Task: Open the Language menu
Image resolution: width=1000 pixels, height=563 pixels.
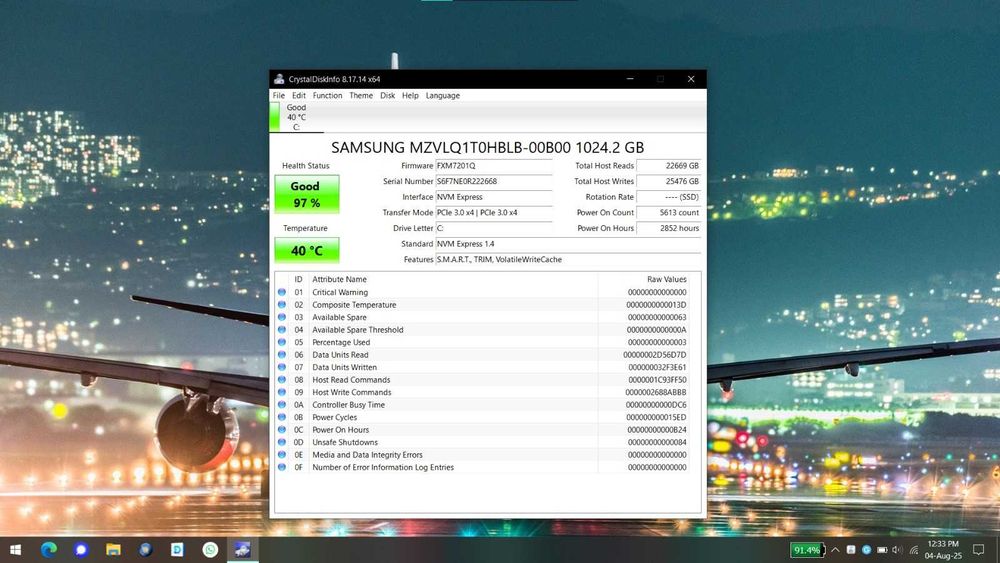Action: pos(443,96)
